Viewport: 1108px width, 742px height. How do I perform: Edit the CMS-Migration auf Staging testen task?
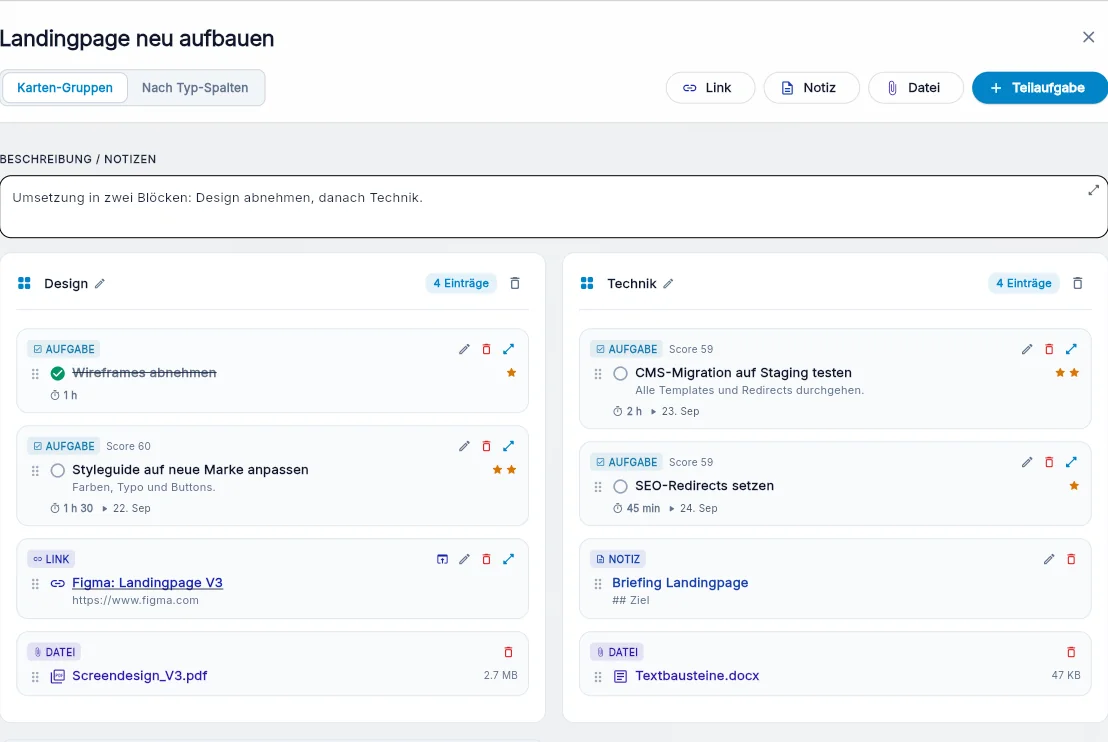click(1027, 349)
